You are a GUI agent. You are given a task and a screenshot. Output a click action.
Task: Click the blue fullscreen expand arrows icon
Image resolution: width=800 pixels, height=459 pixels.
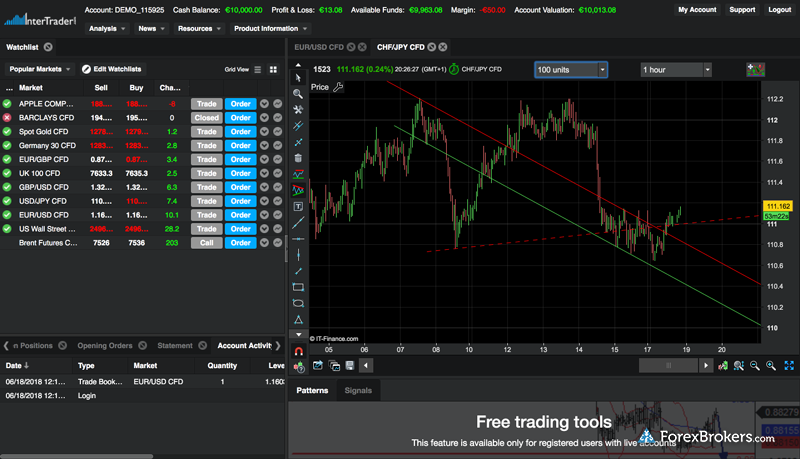click(x=789, y=365)
